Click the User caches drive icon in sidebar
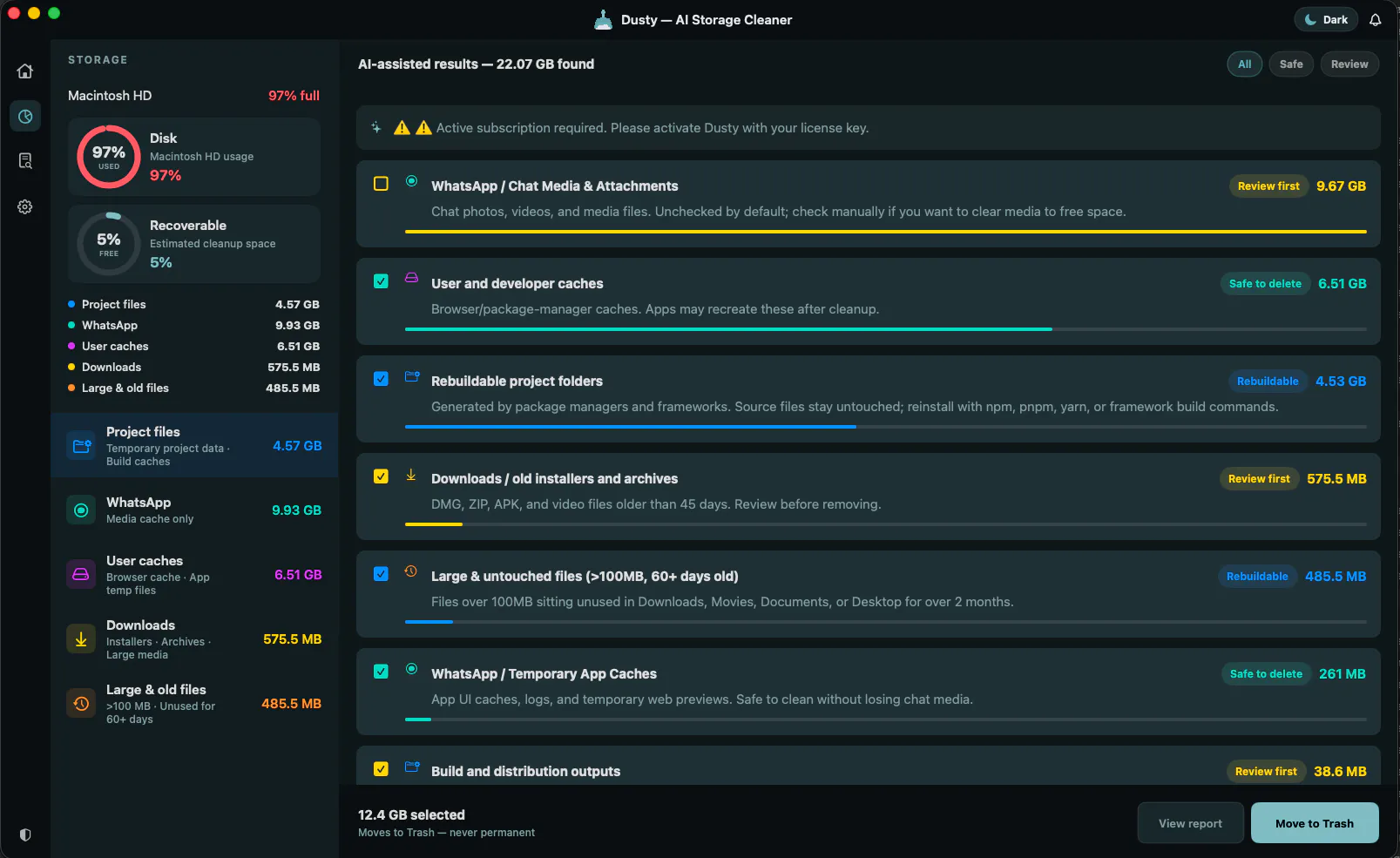This screenshot has width=1400, height=858. point(81,575)
